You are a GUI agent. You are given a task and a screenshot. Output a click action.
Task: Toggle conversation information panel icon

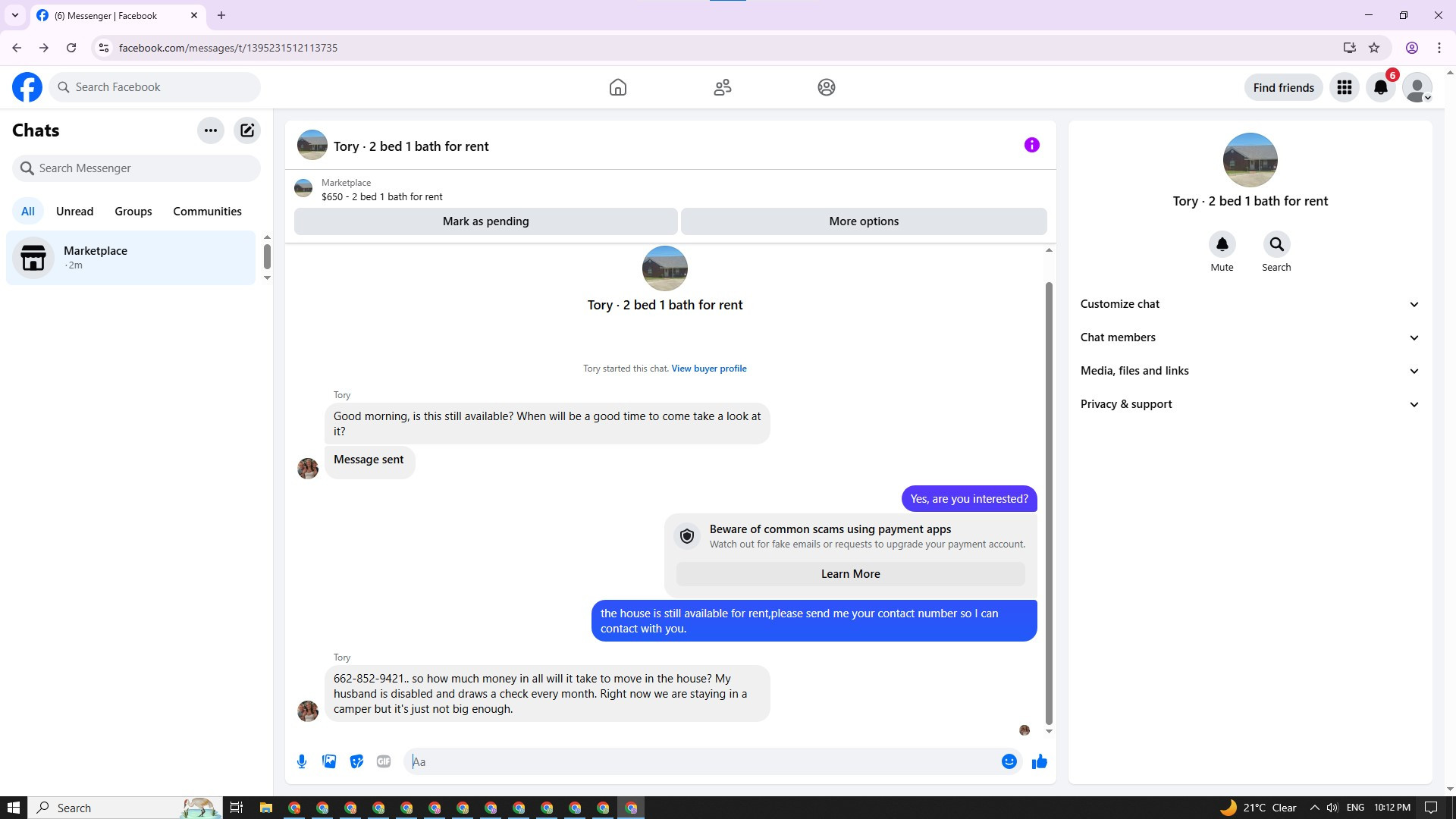coord(1031,145)
